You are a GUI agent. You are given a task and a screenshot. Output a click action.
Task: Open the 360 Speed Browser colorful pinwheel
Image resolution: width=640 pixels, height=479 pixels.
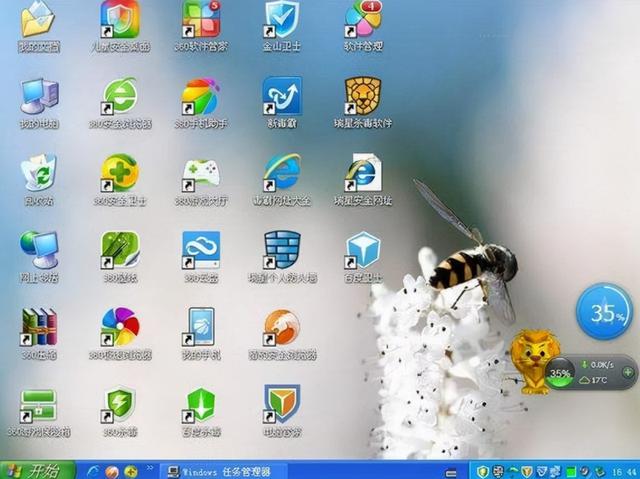pyautogui.click(x=120, y=327)
